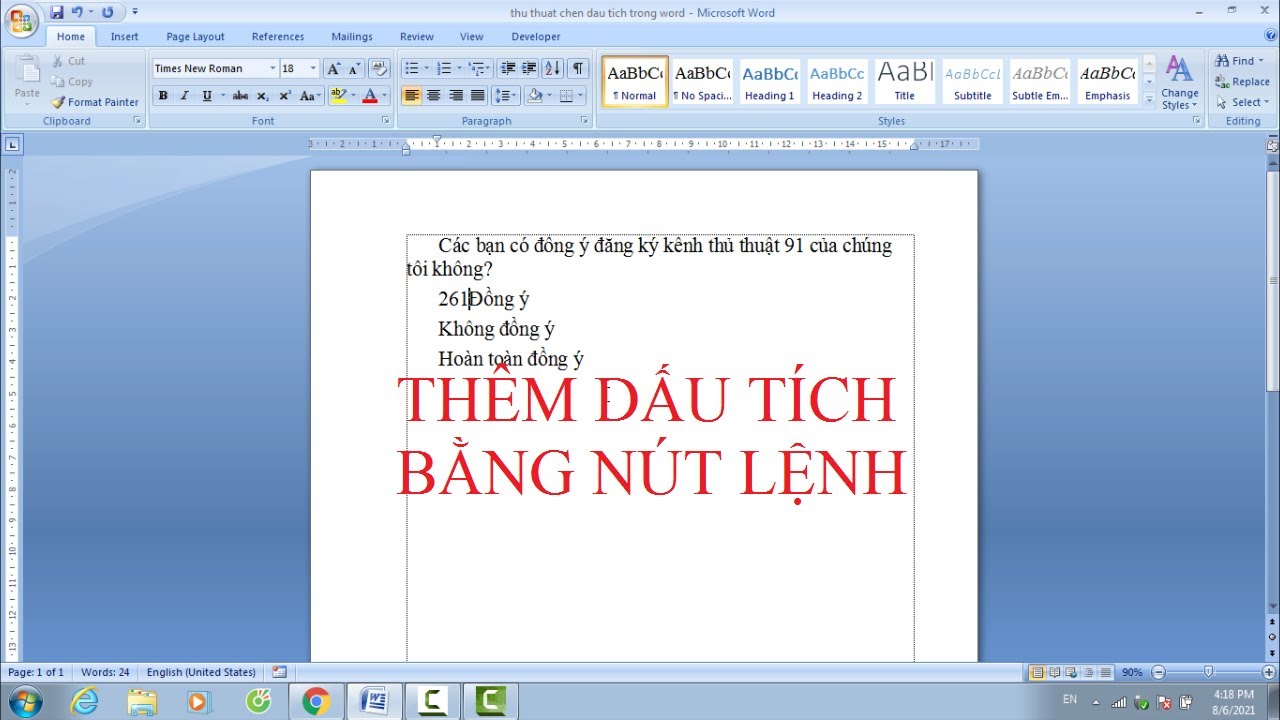Screen dimensions: 1280x720
Task: Open the Developer tab
Action: (536, 37)
